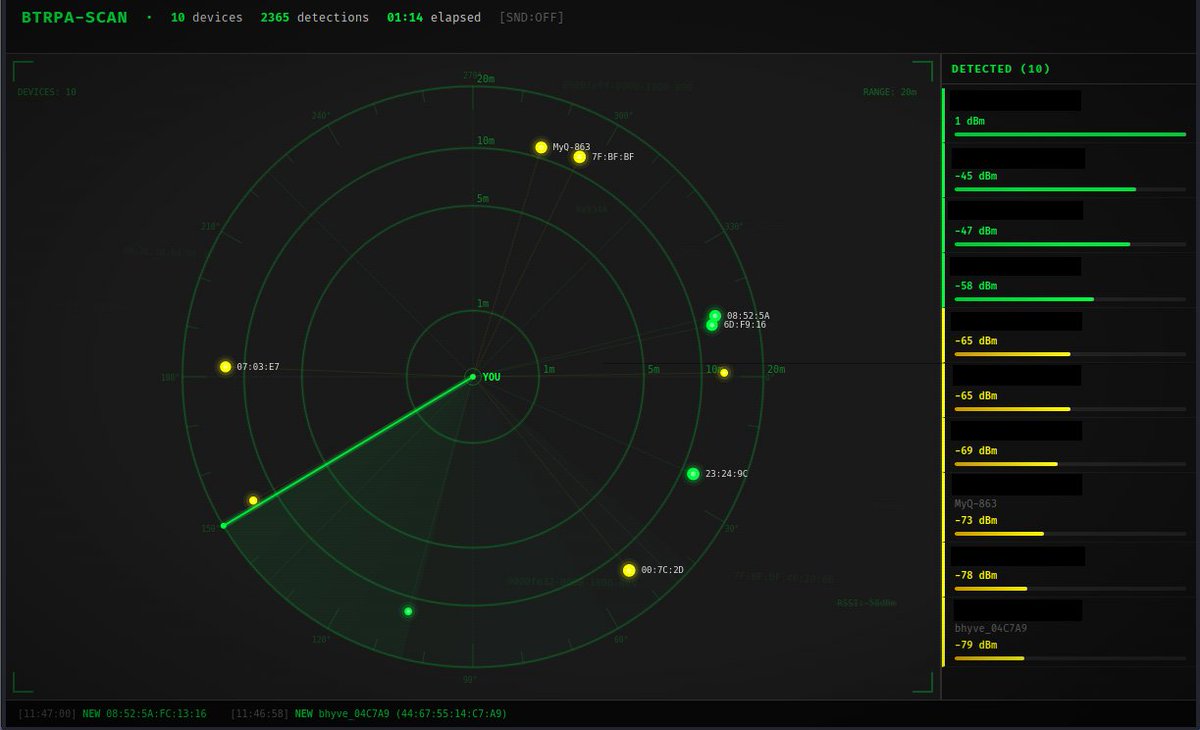Open the -69 dBm device row
Screen dimensions: 1200x730
(1067, 444)
